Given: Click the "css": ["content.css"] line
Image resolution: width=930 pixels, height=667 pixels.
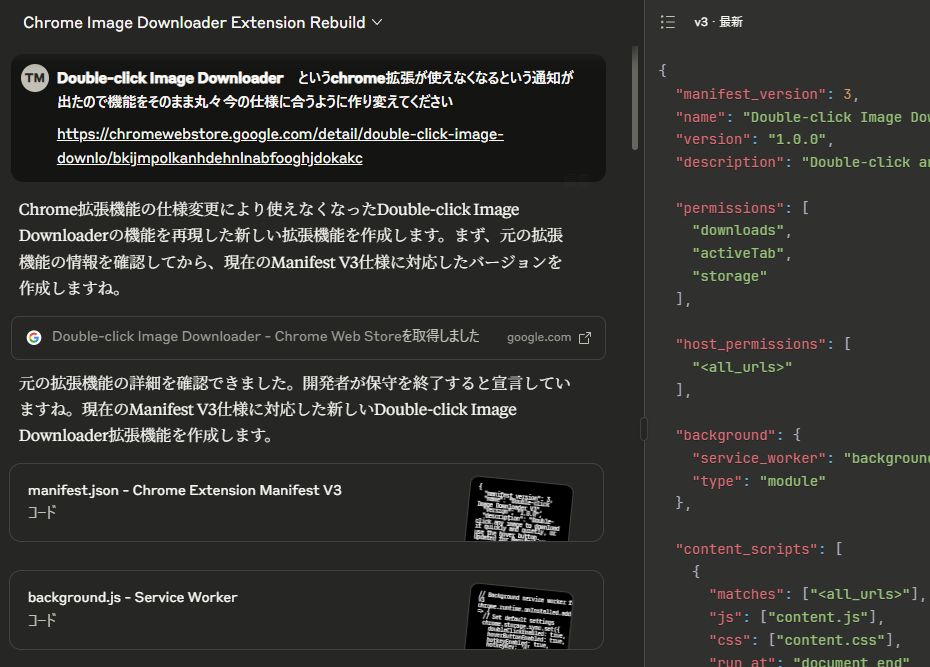Looking at the screenshot, I should 805,640.
